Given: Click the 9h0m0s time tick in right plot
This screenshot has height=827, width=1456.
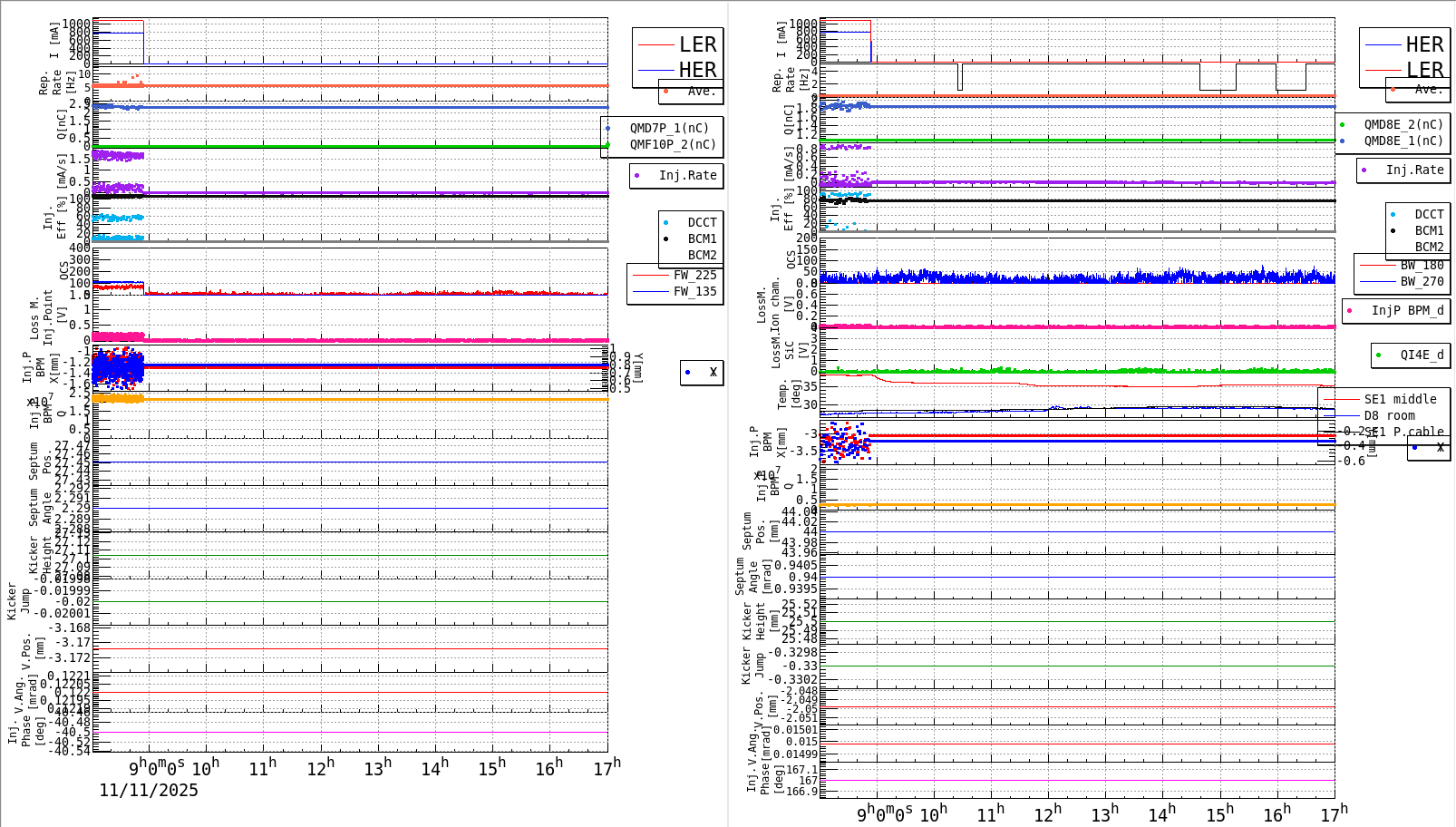Looking at the screenshot, I should point(885,814).
